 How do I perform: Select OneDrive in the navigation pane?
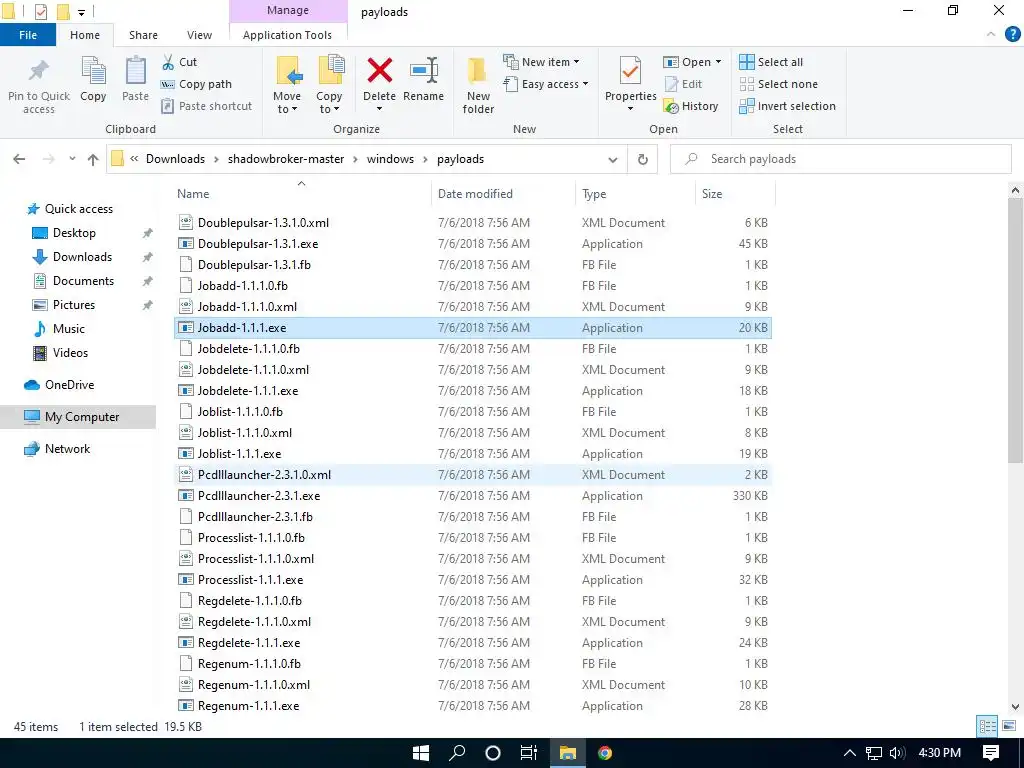69,385
